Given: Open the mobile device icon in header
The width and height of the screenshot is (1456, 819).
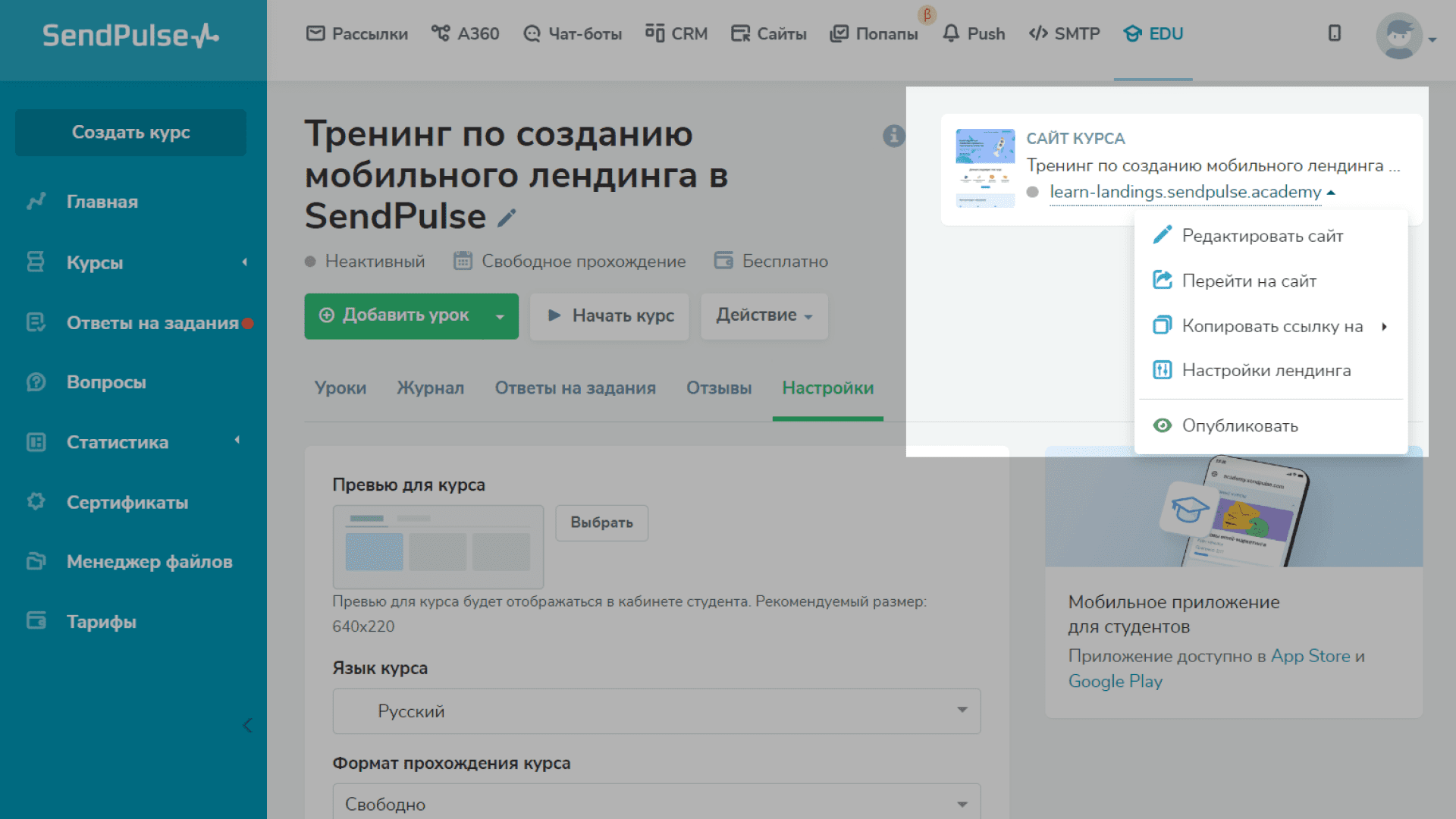Looking at the screenshot, I should [1334, 33].
